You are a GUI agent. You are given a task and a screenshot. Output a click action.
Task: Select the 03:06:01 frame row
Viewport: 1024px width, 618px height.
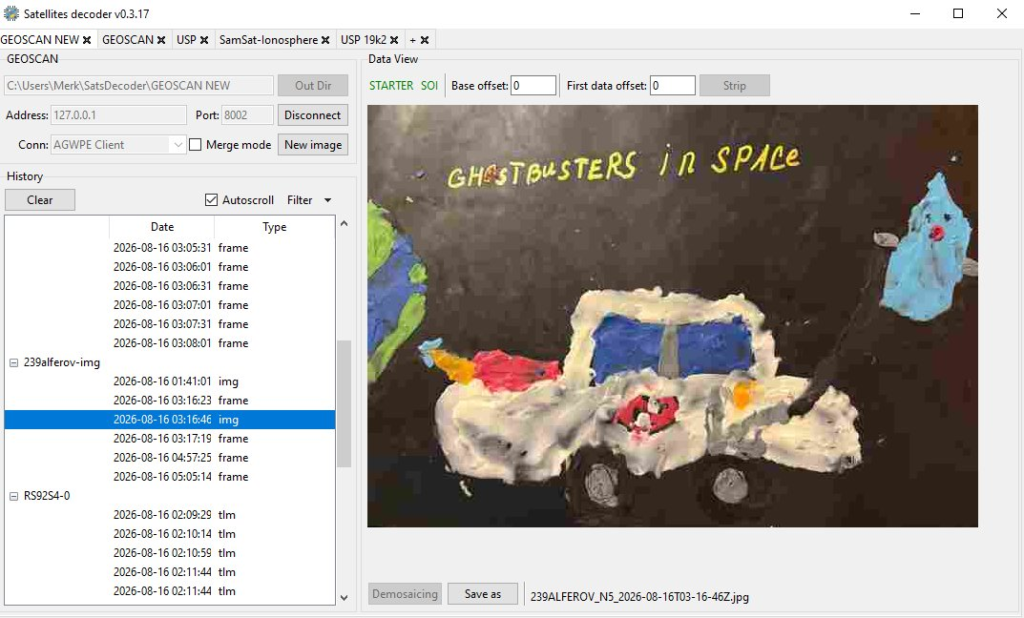tap(170, 267)
